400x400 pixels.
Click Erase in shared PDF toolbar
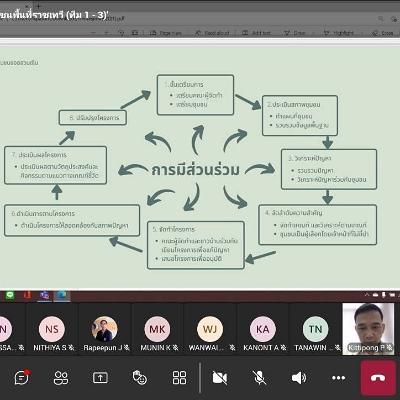(x=383, y=33)
